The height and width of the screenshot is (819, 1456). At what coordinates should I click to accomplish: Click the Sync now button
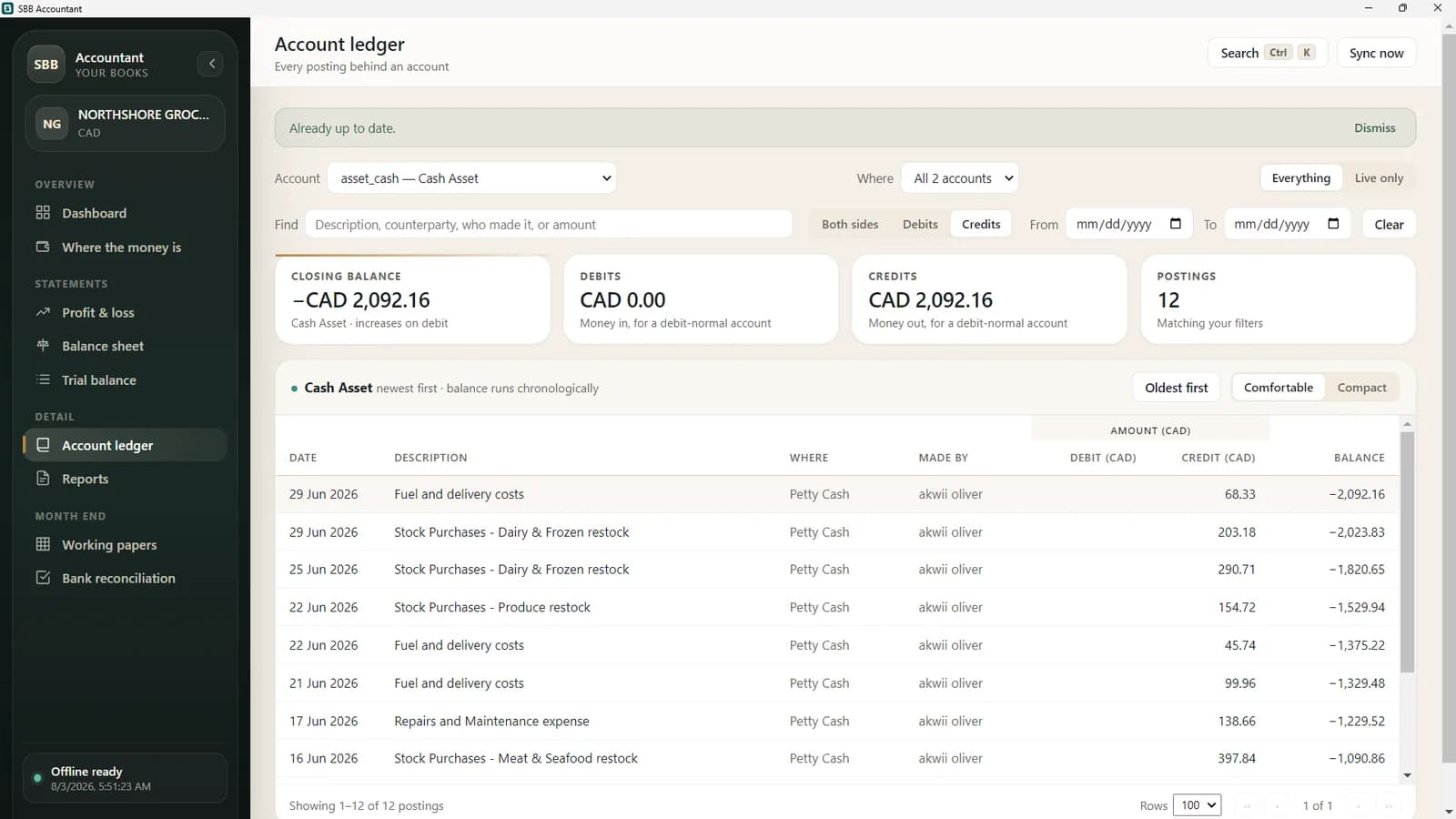(1376, 53)
